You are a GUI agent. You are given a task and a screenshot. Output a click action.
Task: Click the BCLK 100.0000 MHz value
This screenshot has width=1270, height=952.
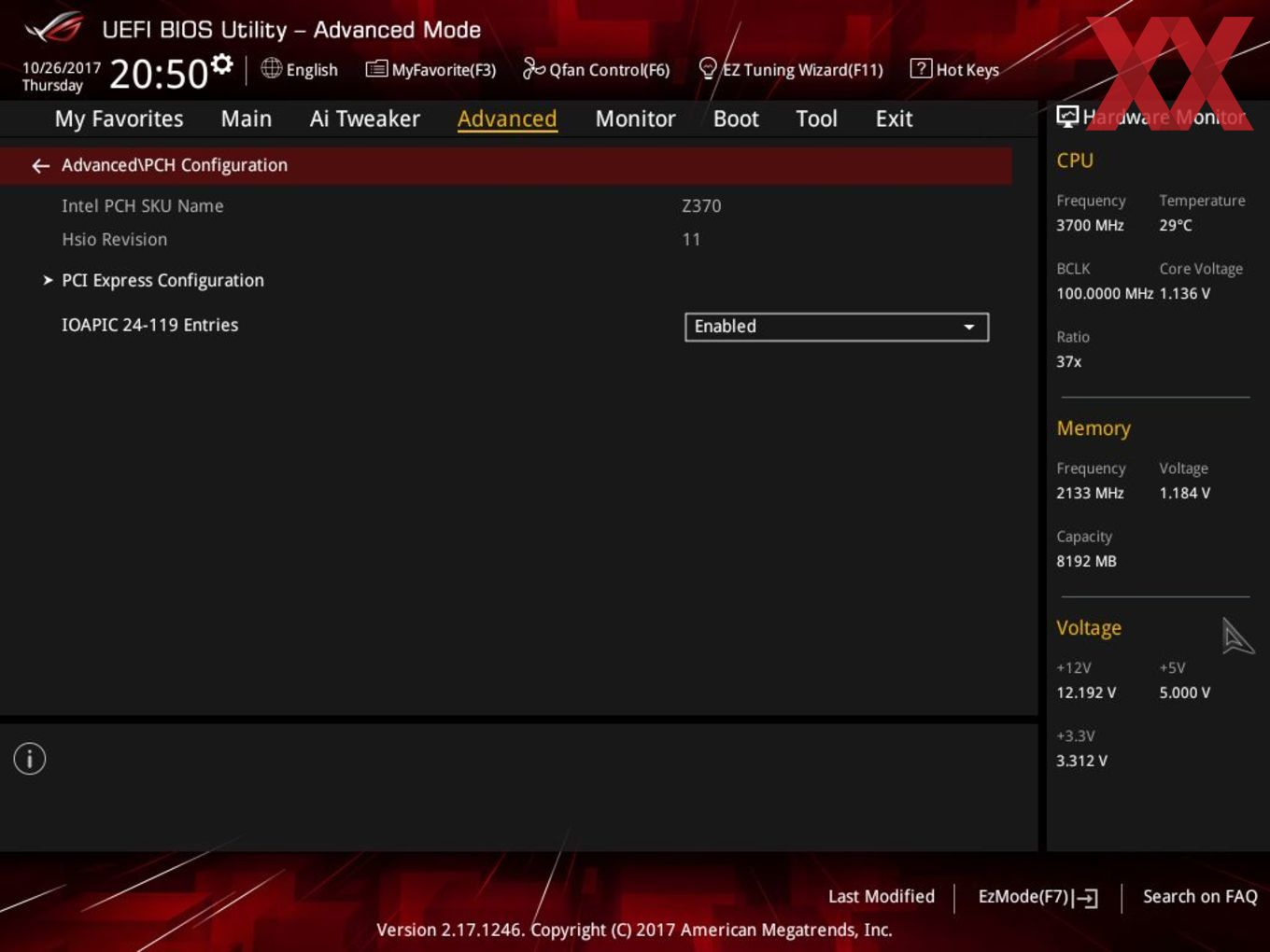click(1105, 293)
